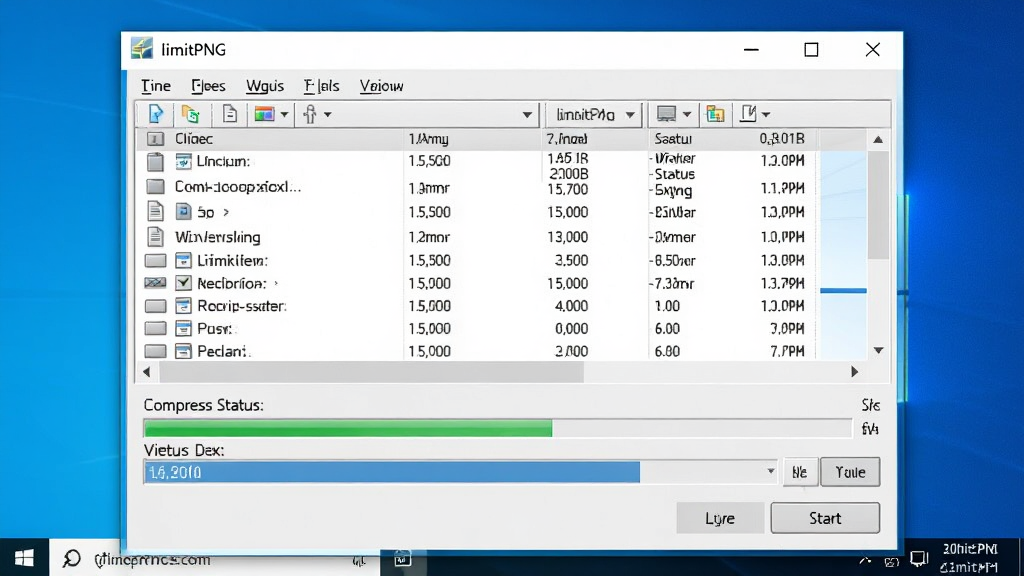The width and height of the screenshot is (1024, 576).
Task: Click the Start button
Action: (825, 518)
